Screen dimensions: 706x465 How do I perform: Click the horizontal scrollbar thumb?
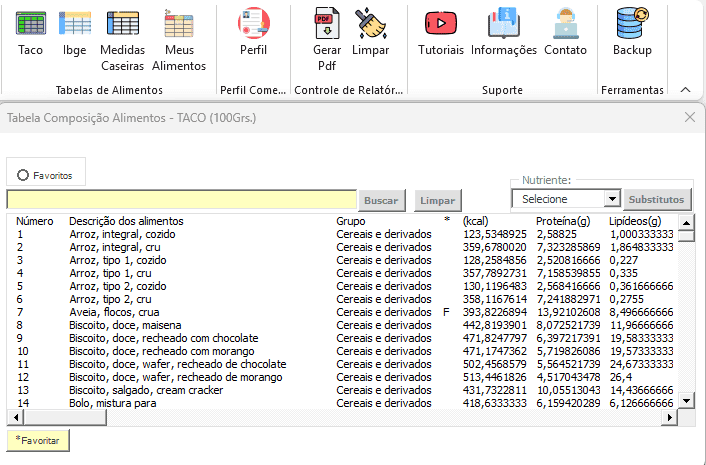point(65,417)
